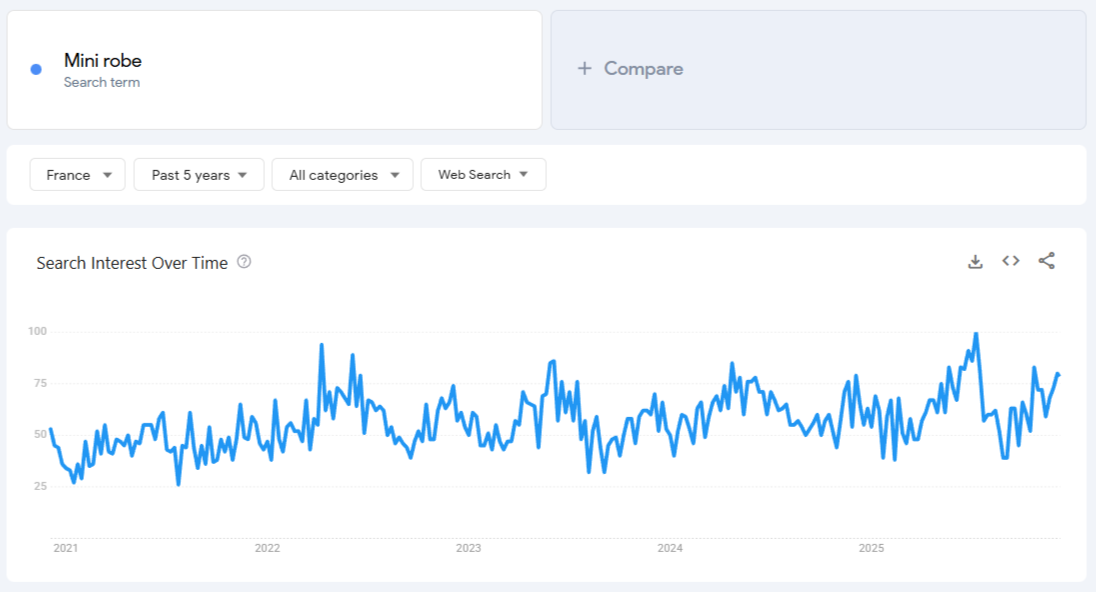Click the help icon beside Search Interest Over Time
This screenshot has width=1096, height=592.
241,262
